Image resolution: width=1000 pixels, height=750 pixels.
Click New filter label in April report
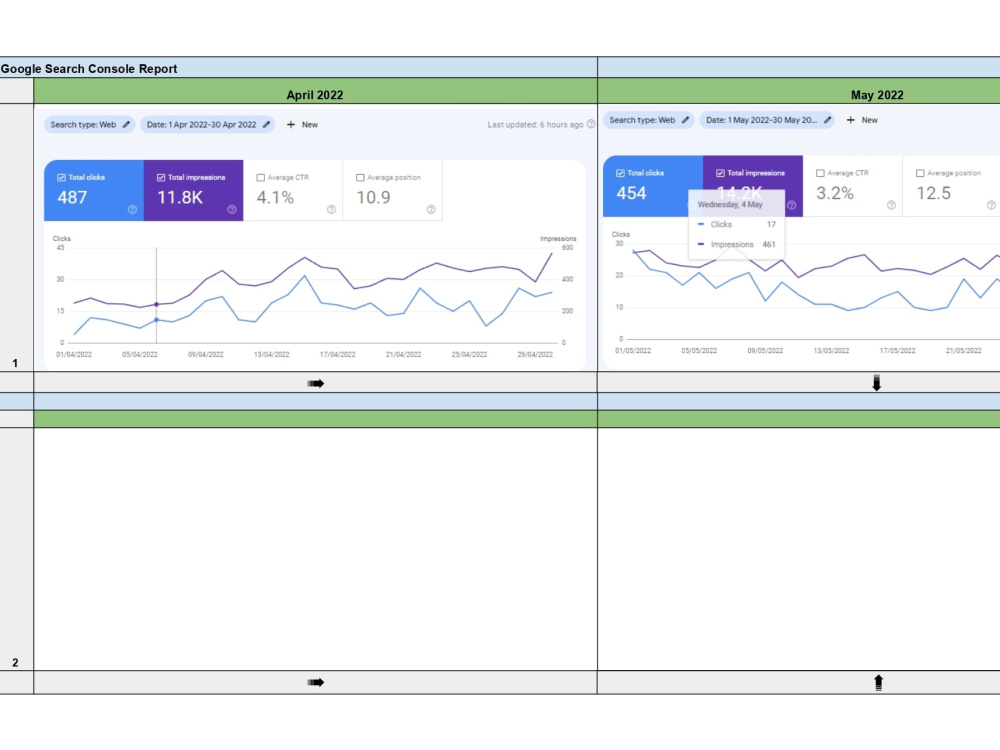(310, 125)
